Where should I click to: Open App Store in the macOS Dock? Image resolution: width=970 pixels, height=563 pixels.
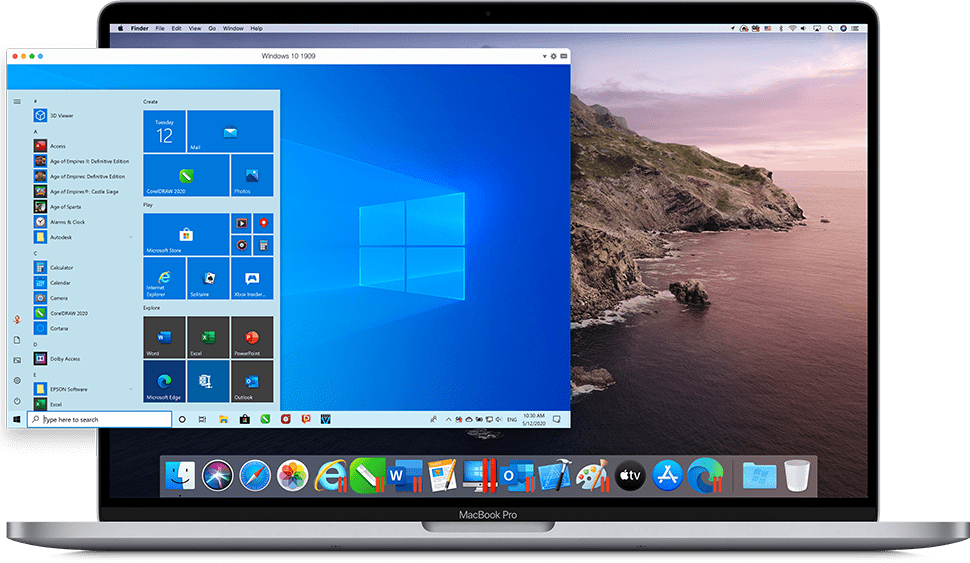click(x=667, y=476)
